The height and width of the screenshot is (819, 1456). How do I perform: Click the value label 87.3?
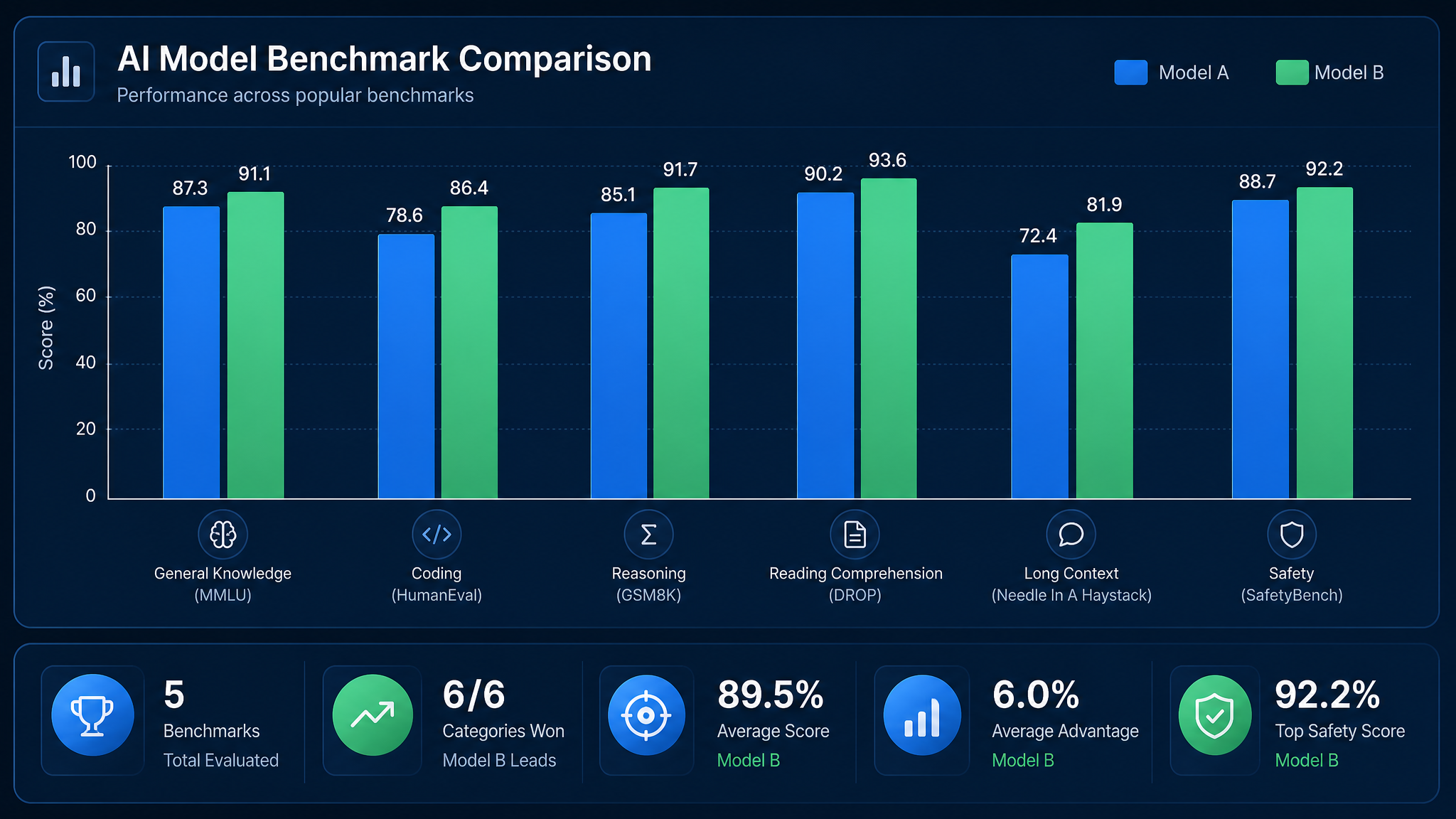coord(190,188)
